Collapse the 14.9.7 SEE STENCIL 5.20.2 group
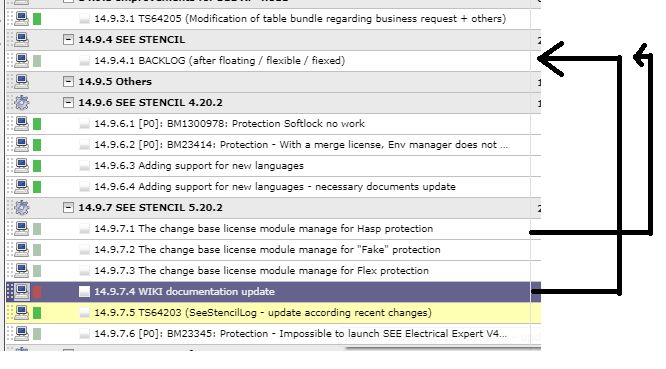 click(68, 208)
